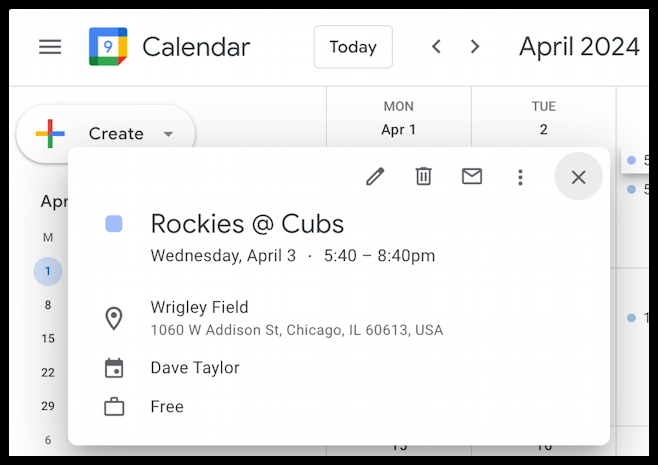Expand the Create dropdown arrow
The image size is (658, 465).
(168, 134)
